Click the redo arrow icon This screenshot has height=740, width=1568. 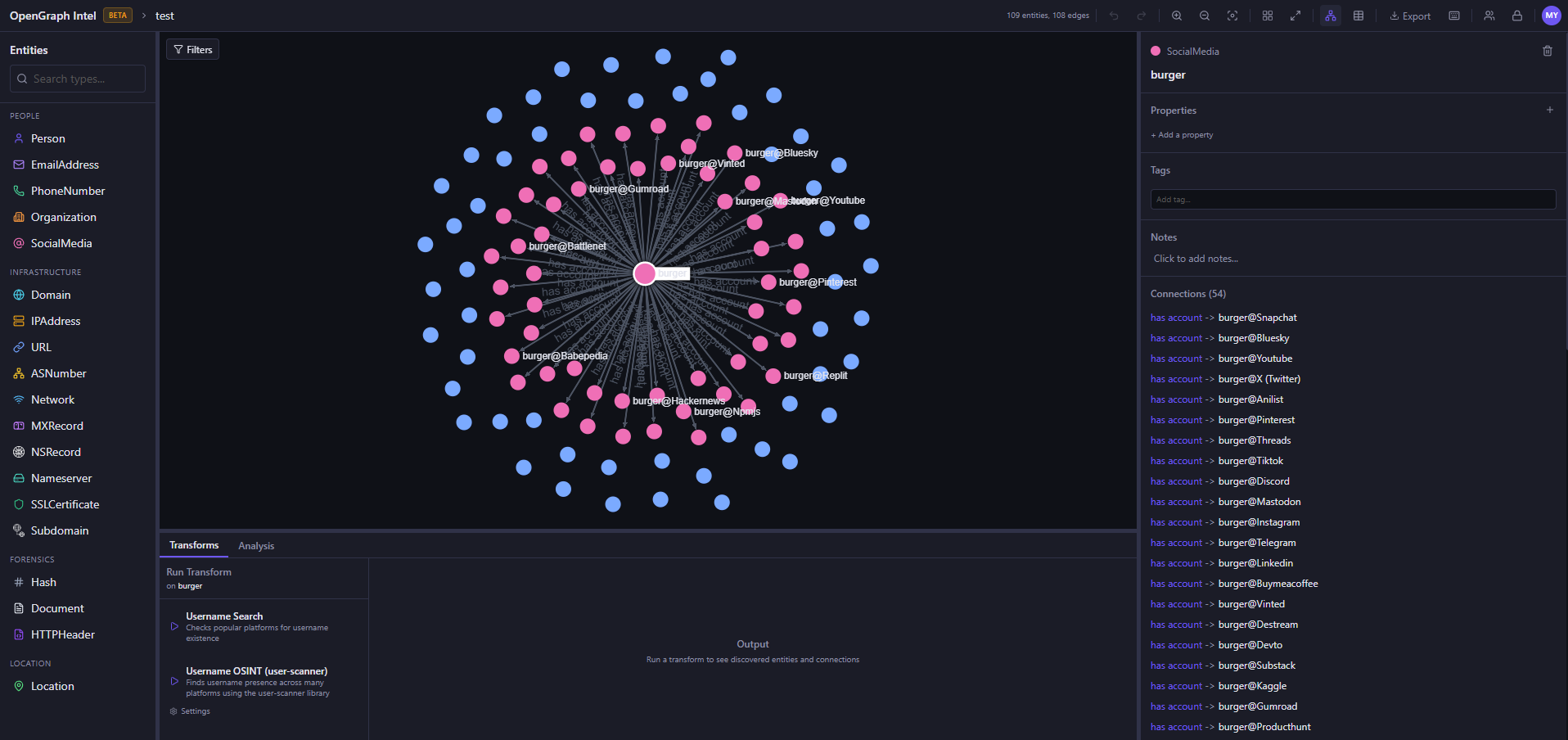(1142, 16)
